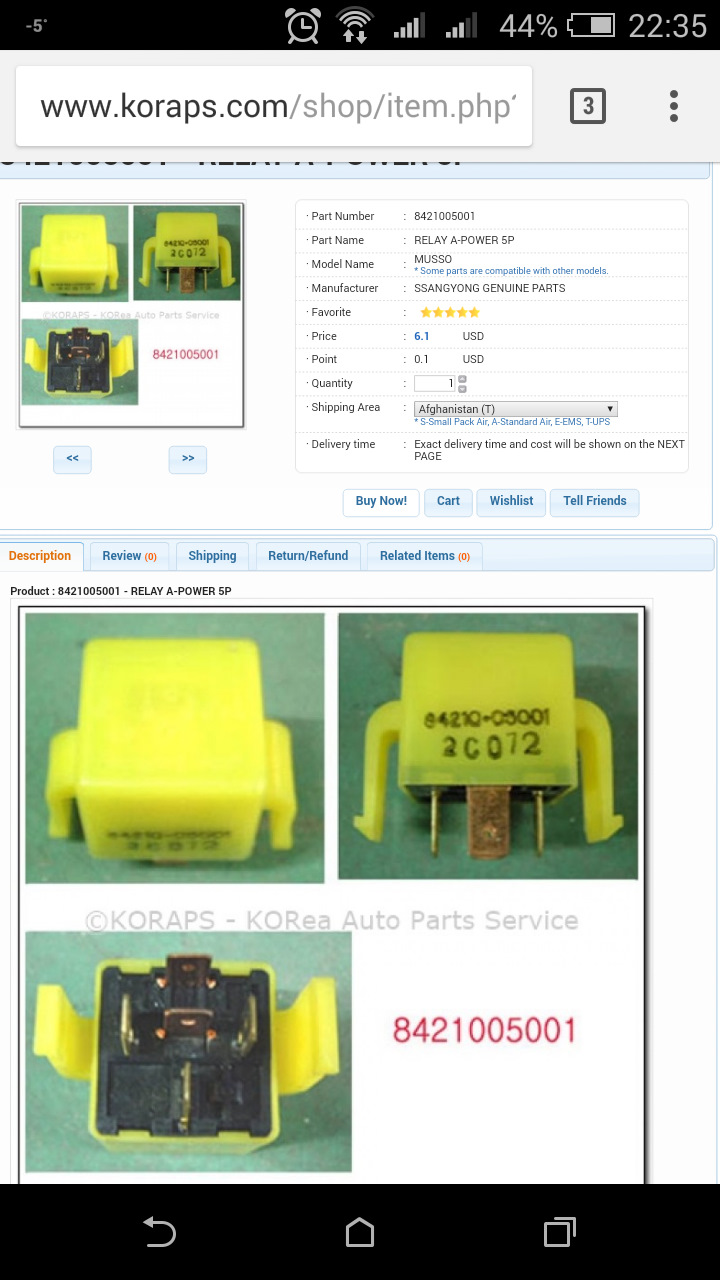Click the 44% battery percentage text
This screenshot has height=1280, width=720.
point(528,25)
